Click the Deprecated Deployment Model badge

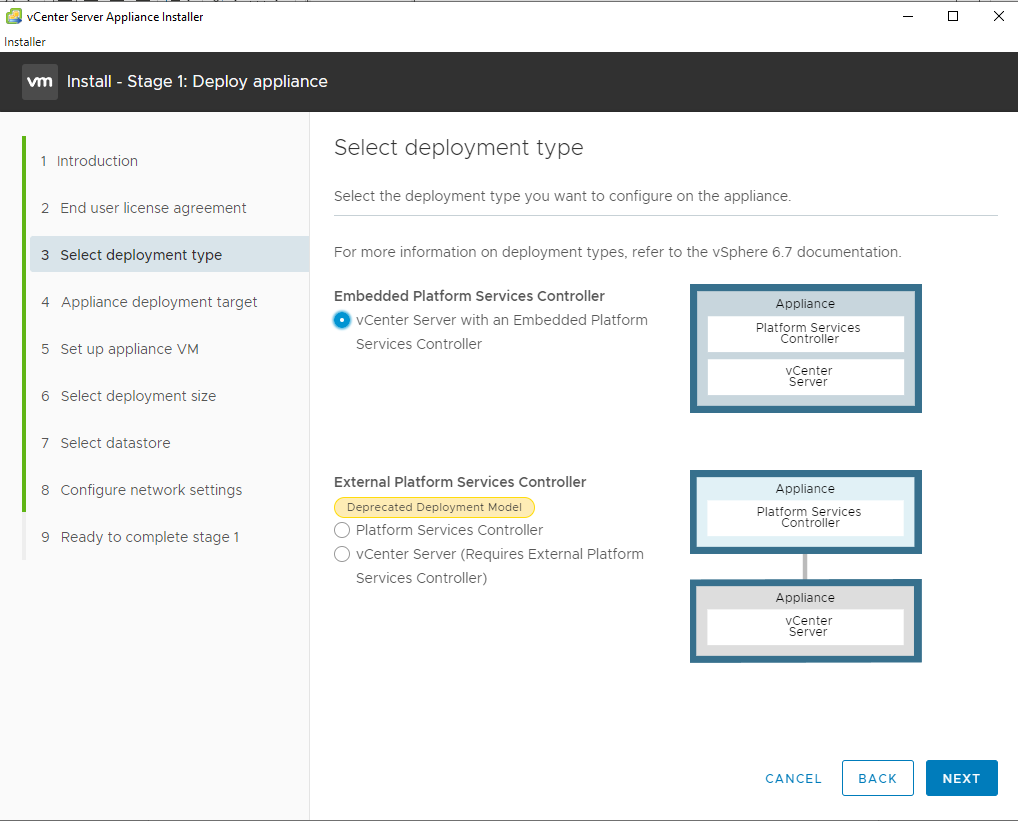(x=434, y=507)
